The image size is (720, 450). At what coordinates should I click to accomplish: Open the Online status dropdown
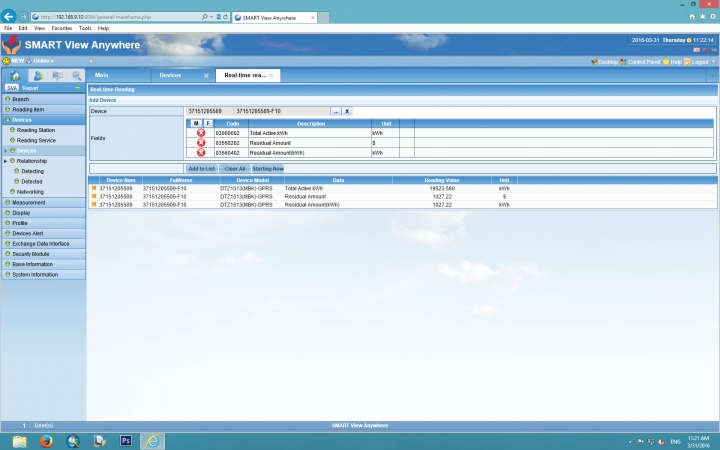pyautogui.click(x=40, y=61)
